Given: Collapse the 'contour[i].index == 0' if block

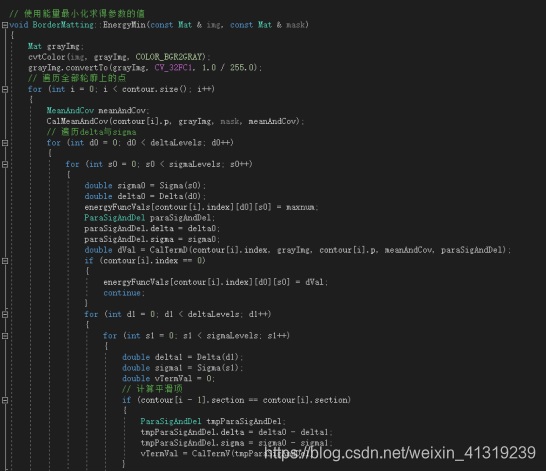Looking at the screenshot, I should pyautogui.click(x=5, y=261).
